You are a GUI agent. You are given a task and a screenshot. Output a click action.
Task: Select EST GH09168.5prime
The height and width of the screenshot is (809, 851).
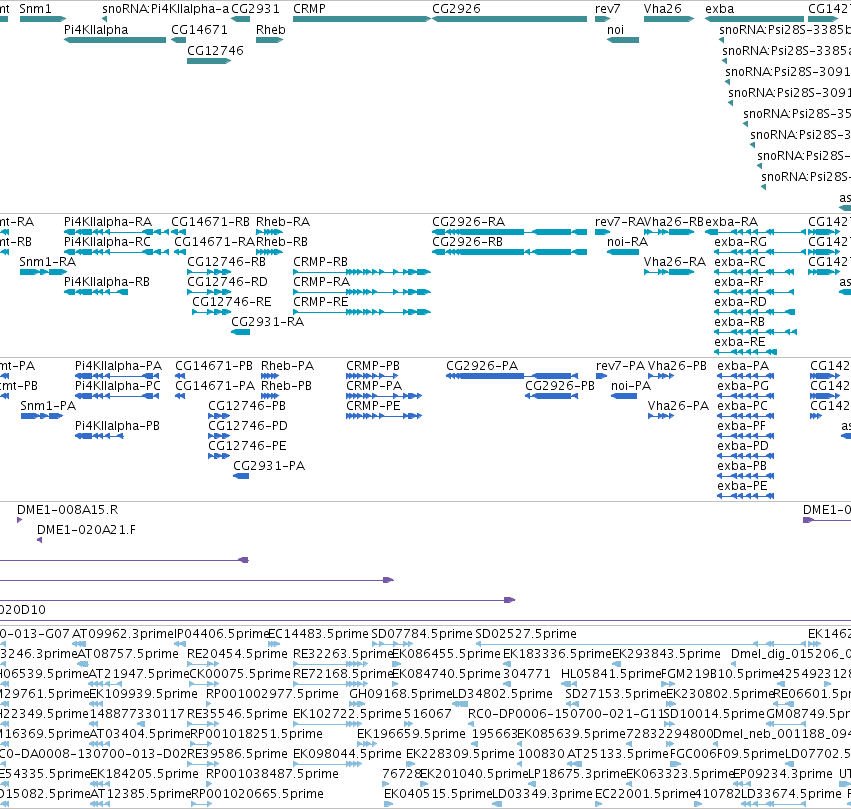point(401,694)
